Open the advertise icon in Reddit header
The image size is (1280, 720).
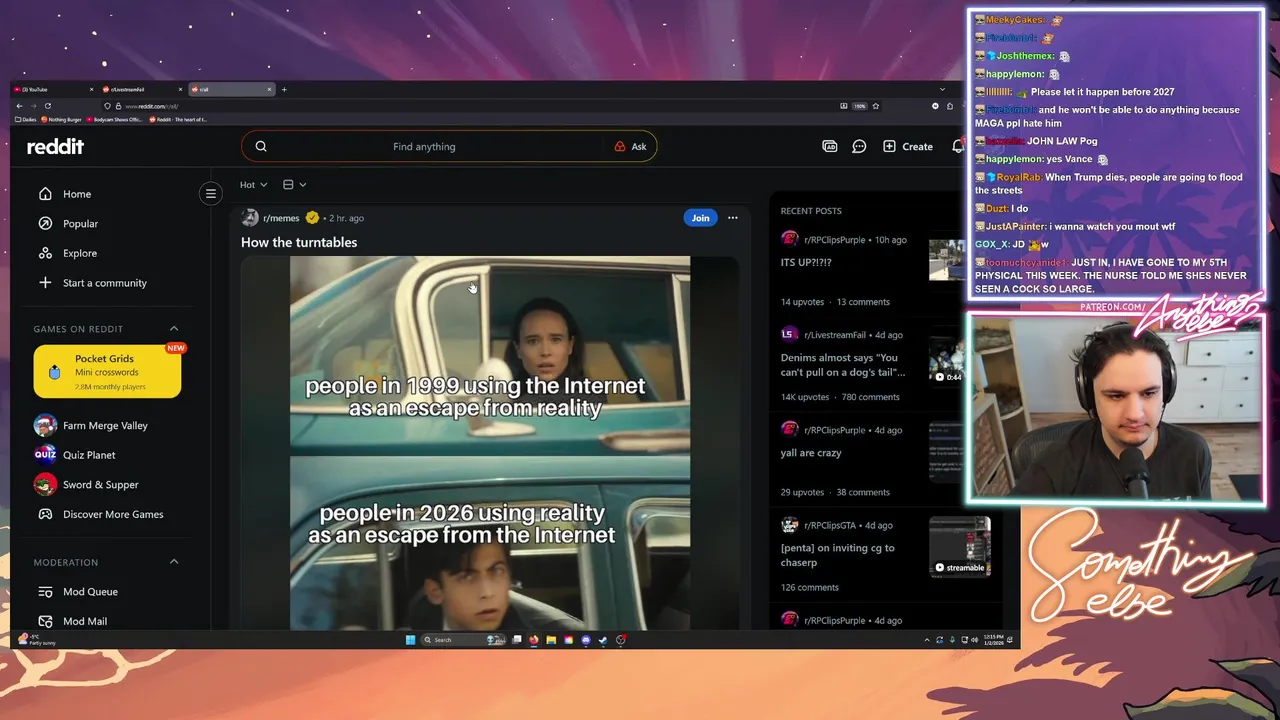pyautogui.click(x=829, y=146)
